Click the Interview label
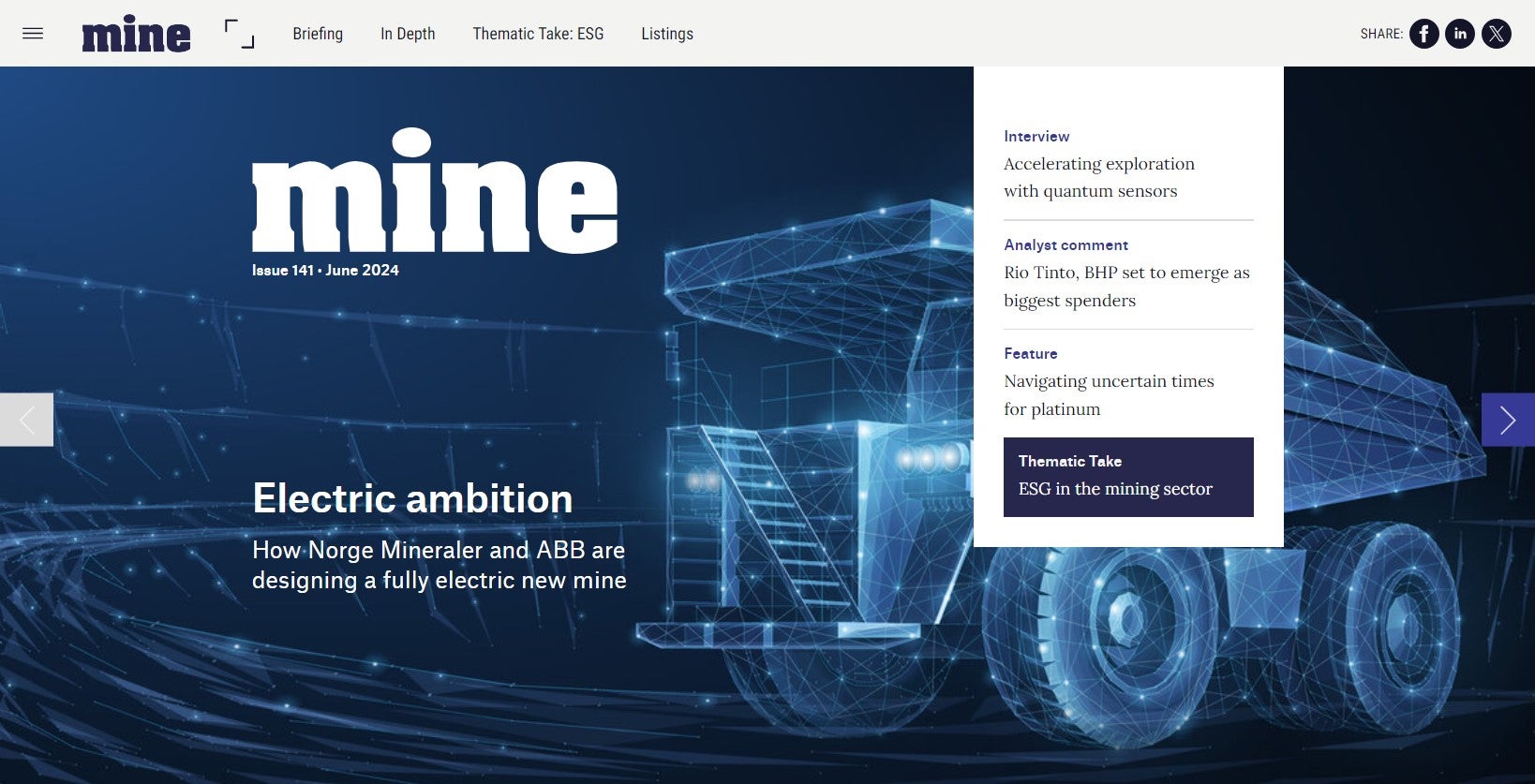Viewport: 1535px width, 784px height. coord(1036,136)
